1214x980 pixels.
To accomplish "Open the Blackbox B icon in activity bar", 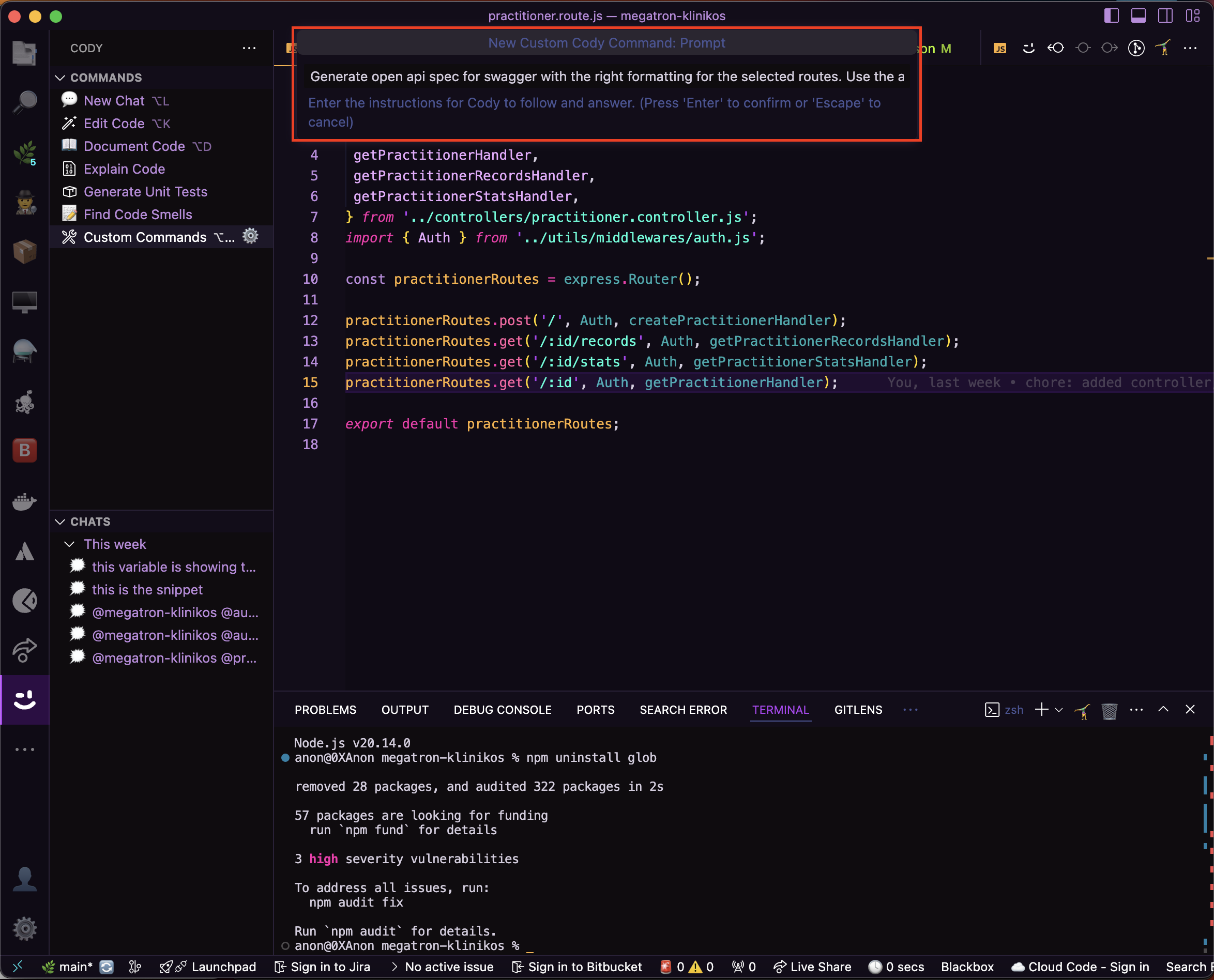I will tap(24, 451).
